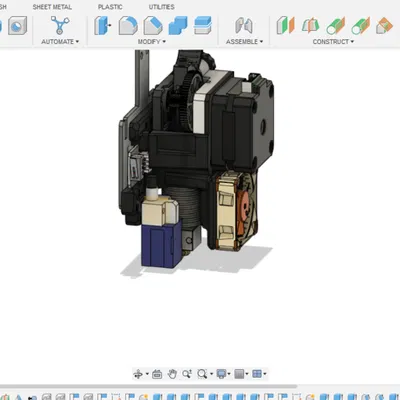
Task: Open the Display Settings dropdown arrow
Action: coord(229,374)
